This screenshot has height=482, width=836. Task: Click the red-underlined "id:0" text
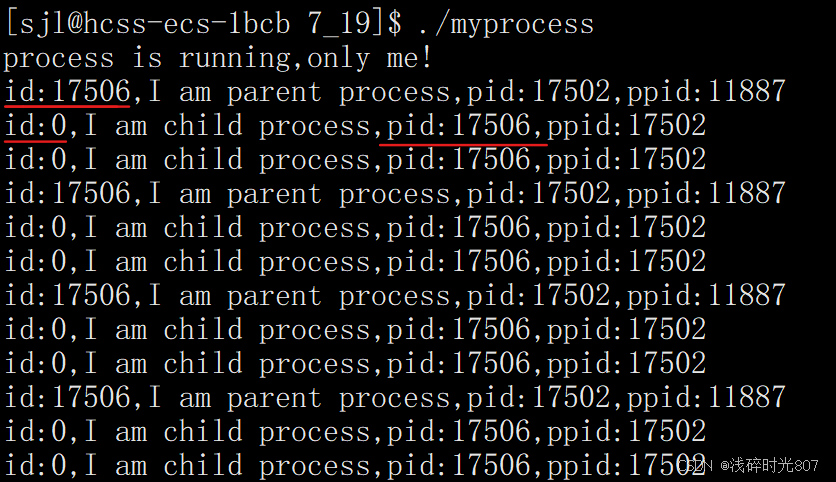(x=35, y=126)
